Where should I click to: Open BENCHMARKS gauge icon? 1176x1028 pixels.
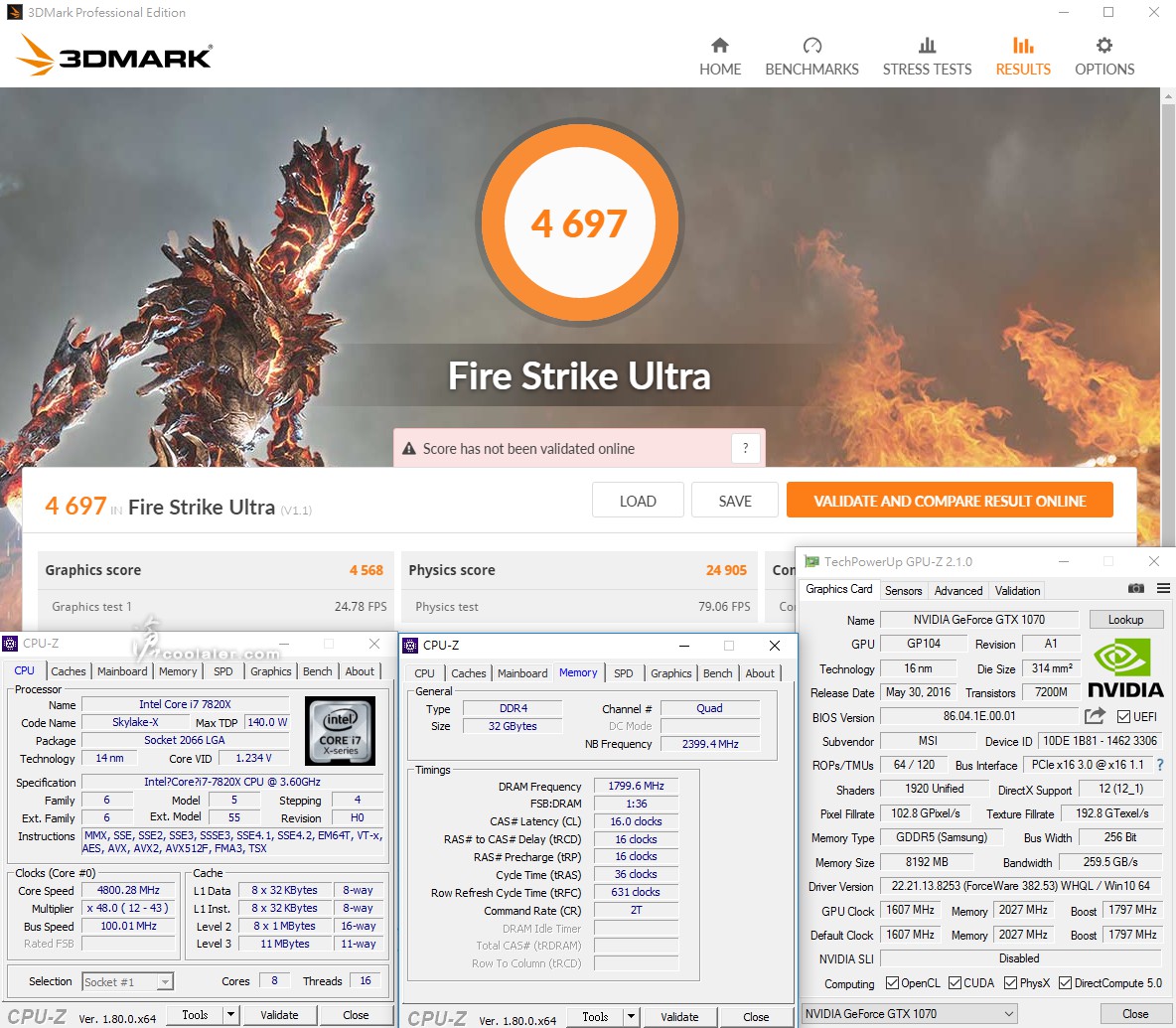(812, 45)
